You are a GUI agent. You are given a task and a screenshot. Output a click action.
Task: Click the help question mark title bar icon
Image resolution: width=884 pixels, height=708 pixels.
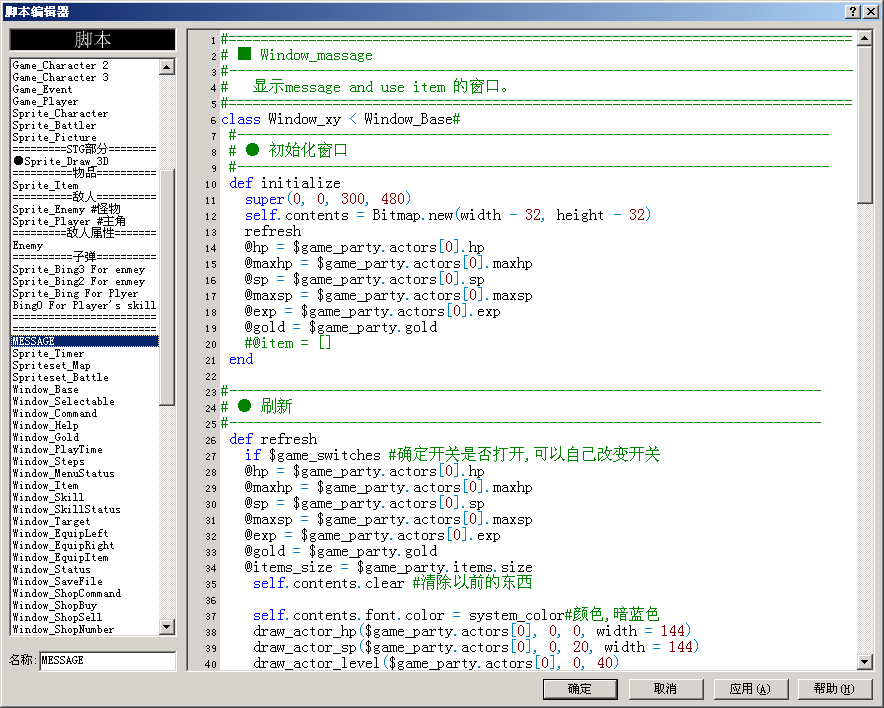click(853, 11)
